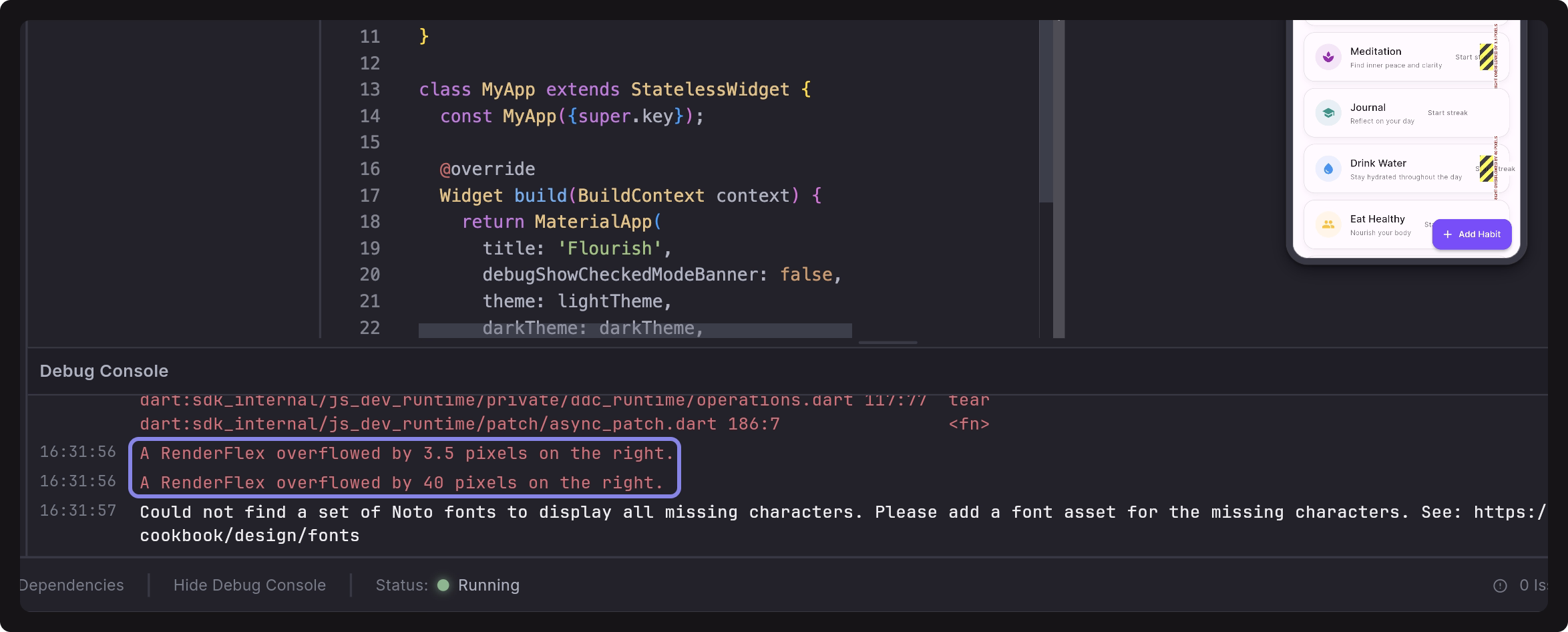
Task: Open the Dependencies panel
Action: coord(71,585)
